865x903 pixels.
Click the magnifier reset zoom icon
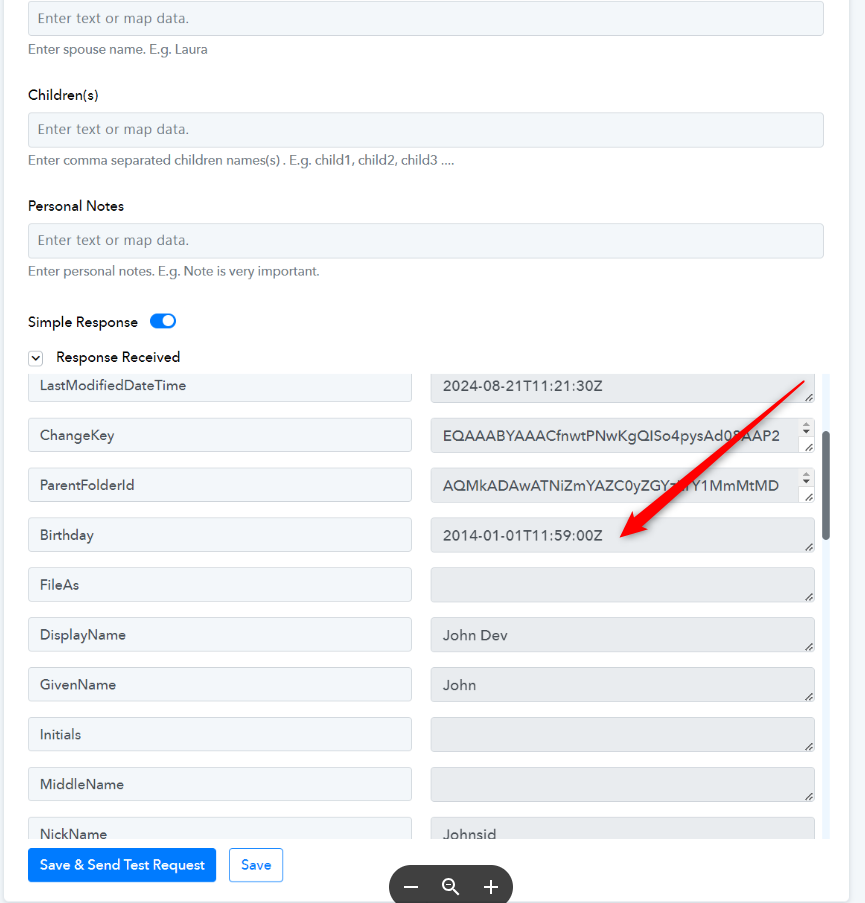click(450, 887)
